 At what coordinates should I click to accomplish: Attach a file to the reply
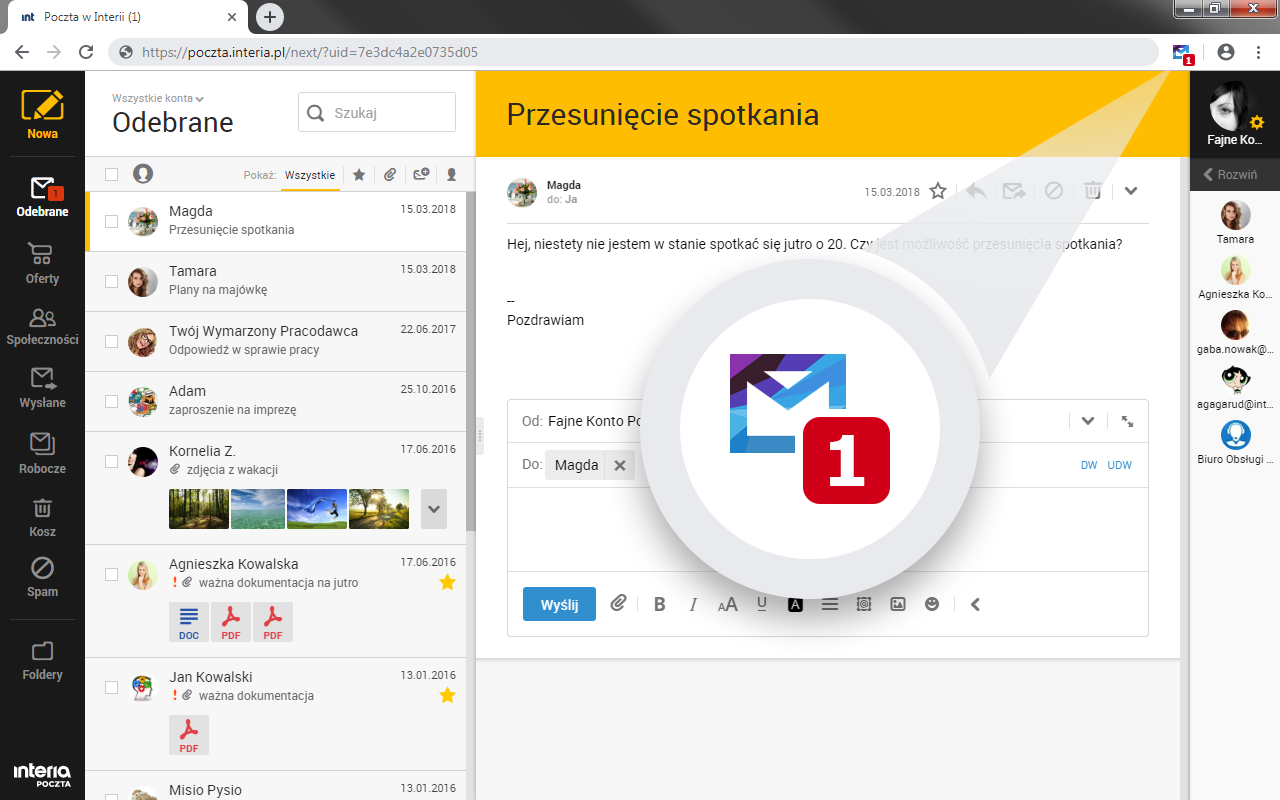click(618, 603)
